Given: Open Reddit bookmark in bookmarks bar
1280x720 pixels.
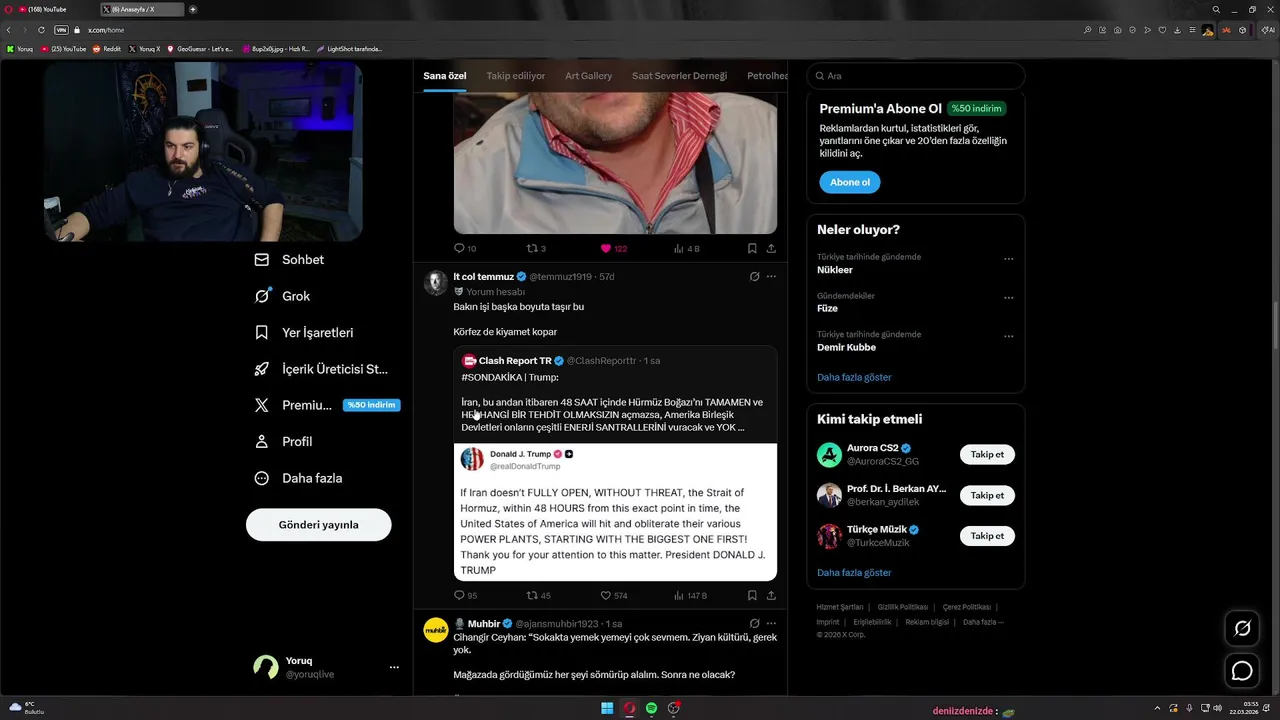Looking at the screenshot, I should click(x=106, y=49).
